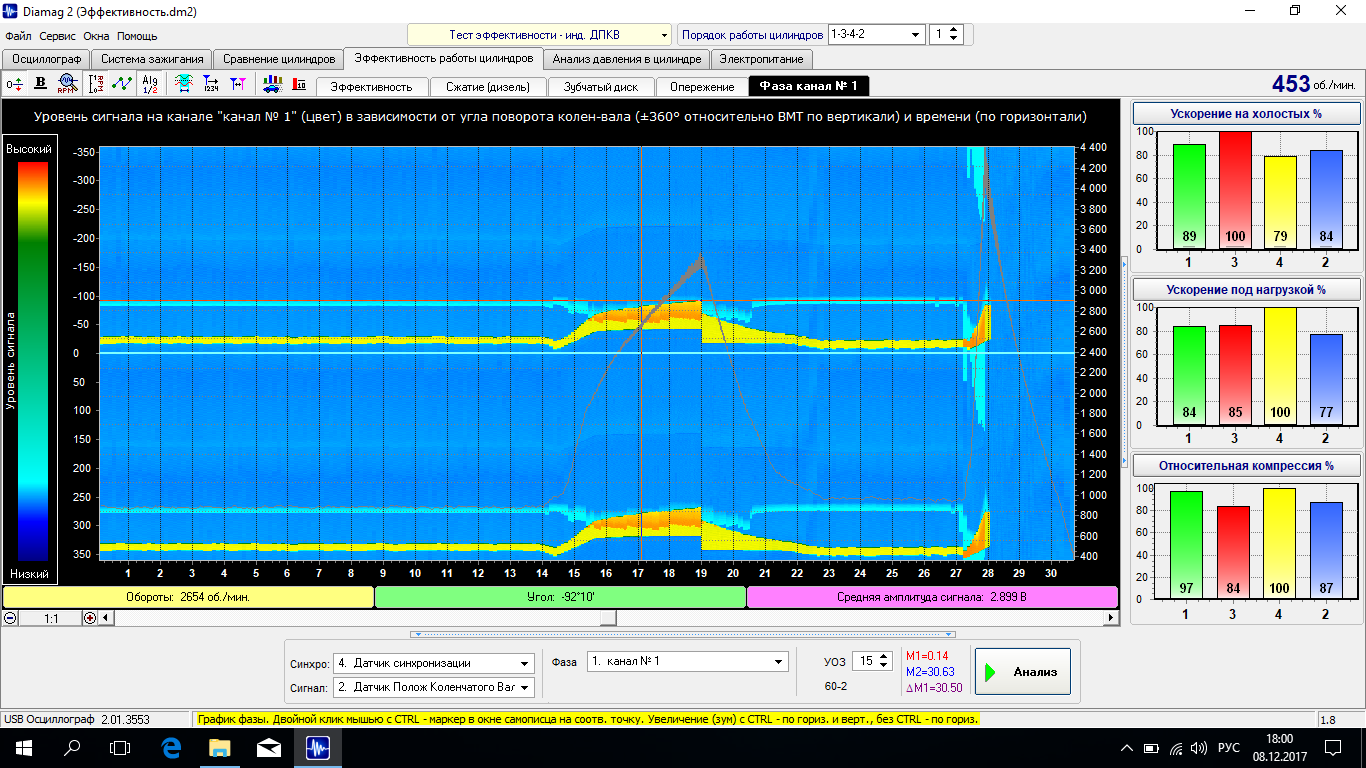Click the Обороты 2654 об./мин. field
Screen dimensions: 1366x768
188,597
